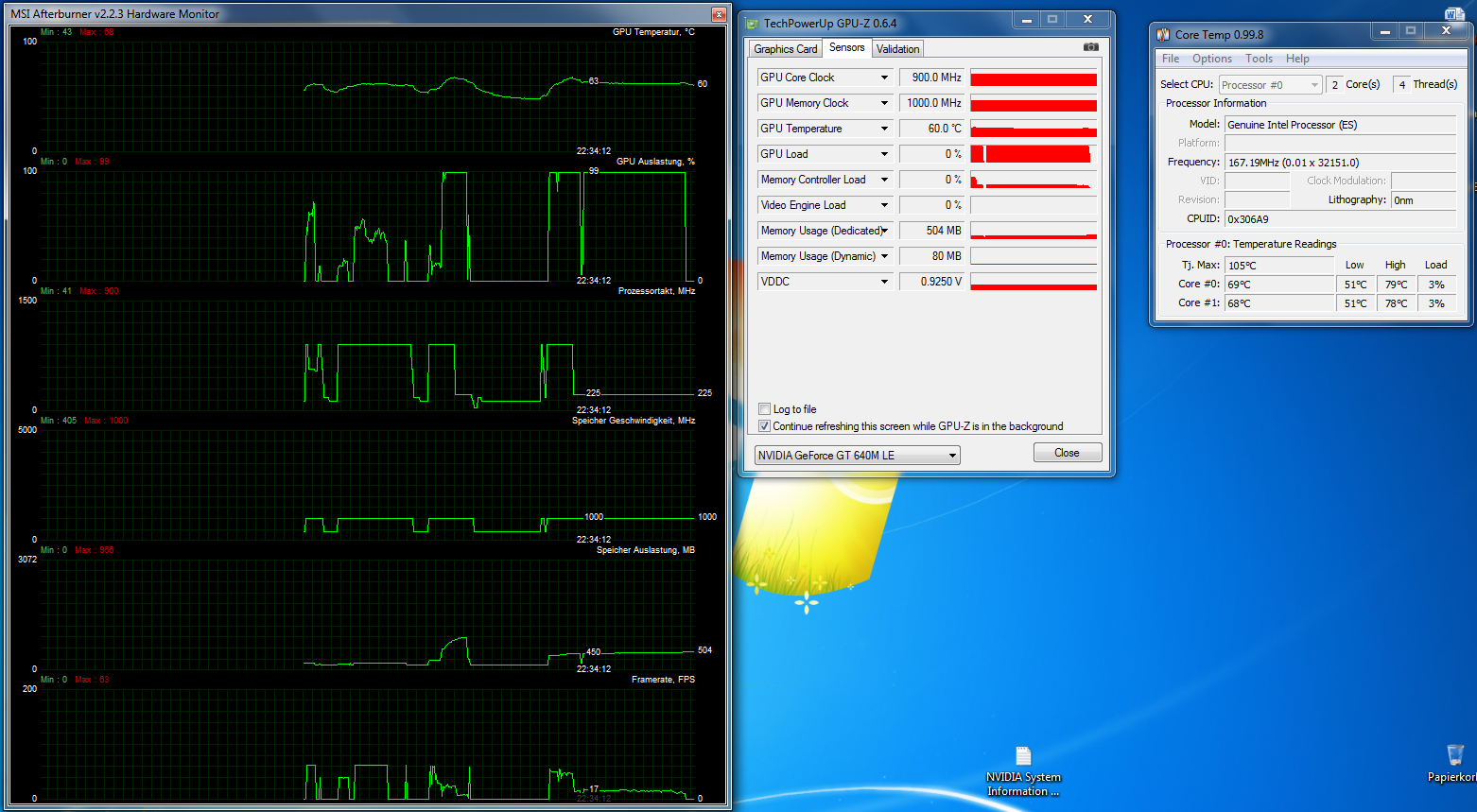Expand the Memory Usage (Dedicated) dropdown

(x=885, y=231)
